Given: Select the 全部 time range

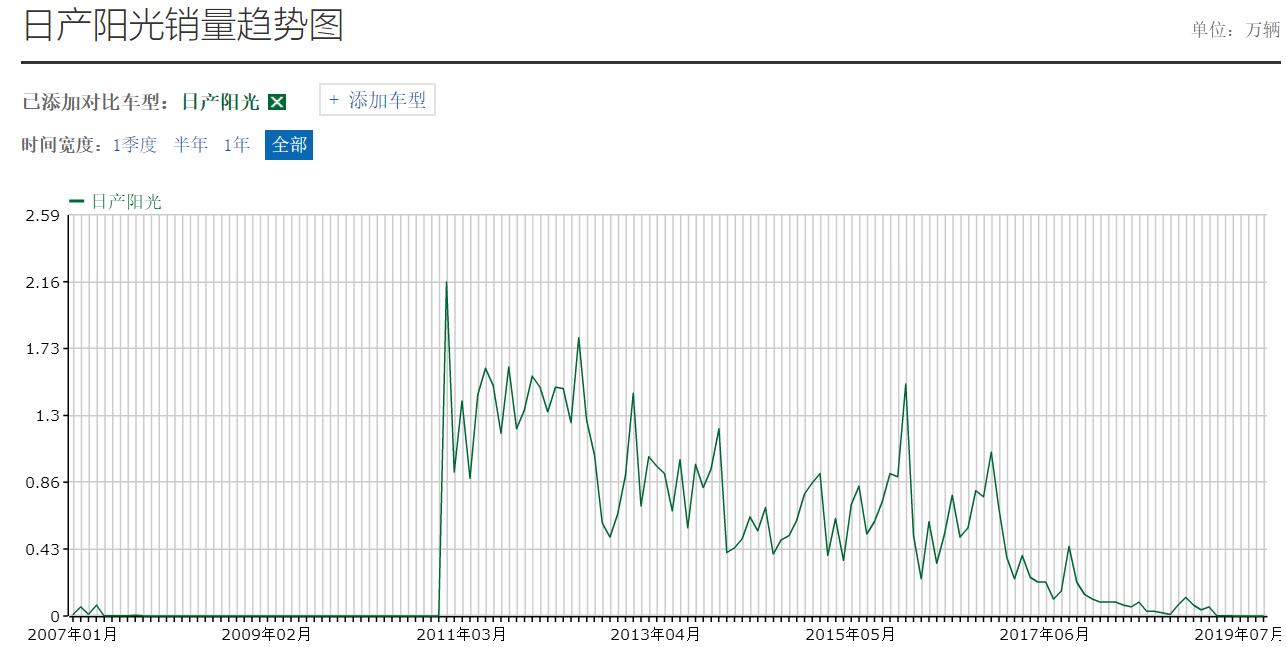Looking at the screenshot, I should pyautogui.click(x=289, y=145).
